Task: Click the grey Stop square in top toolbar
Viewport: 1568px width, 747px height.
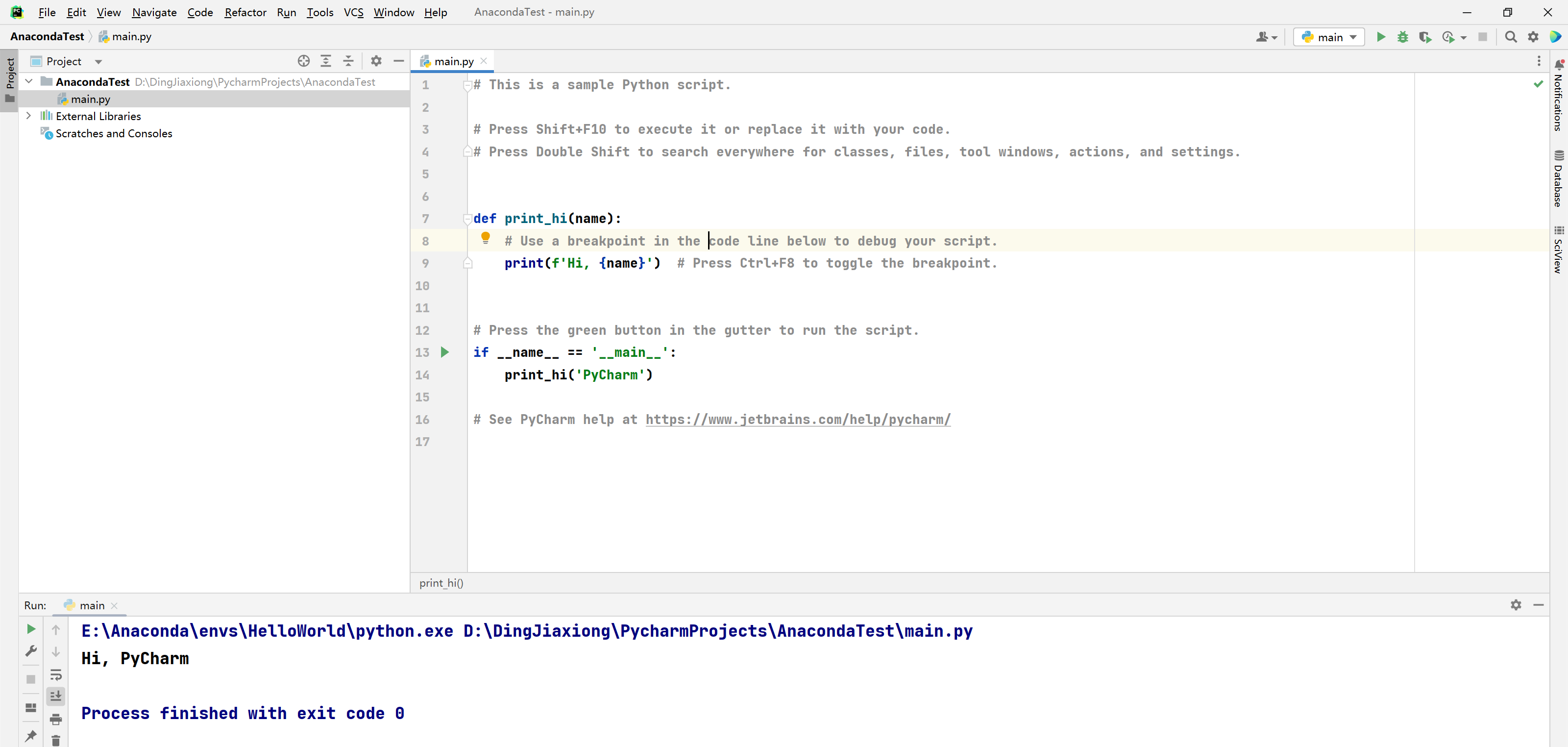Action: tap(1482, 37)
